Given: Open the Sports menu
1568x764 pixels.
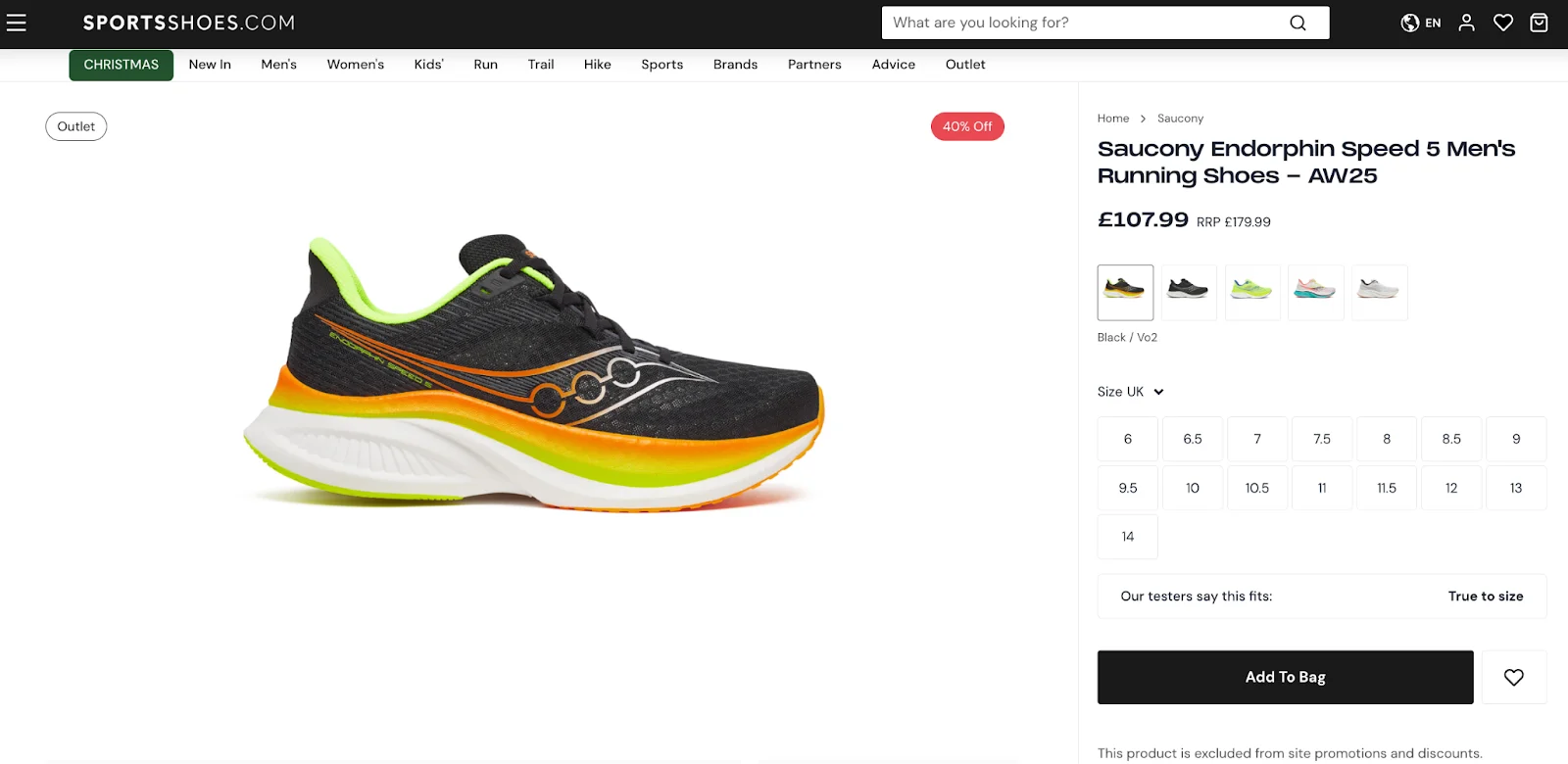Looking at the screenshot, I should point(662,65).
